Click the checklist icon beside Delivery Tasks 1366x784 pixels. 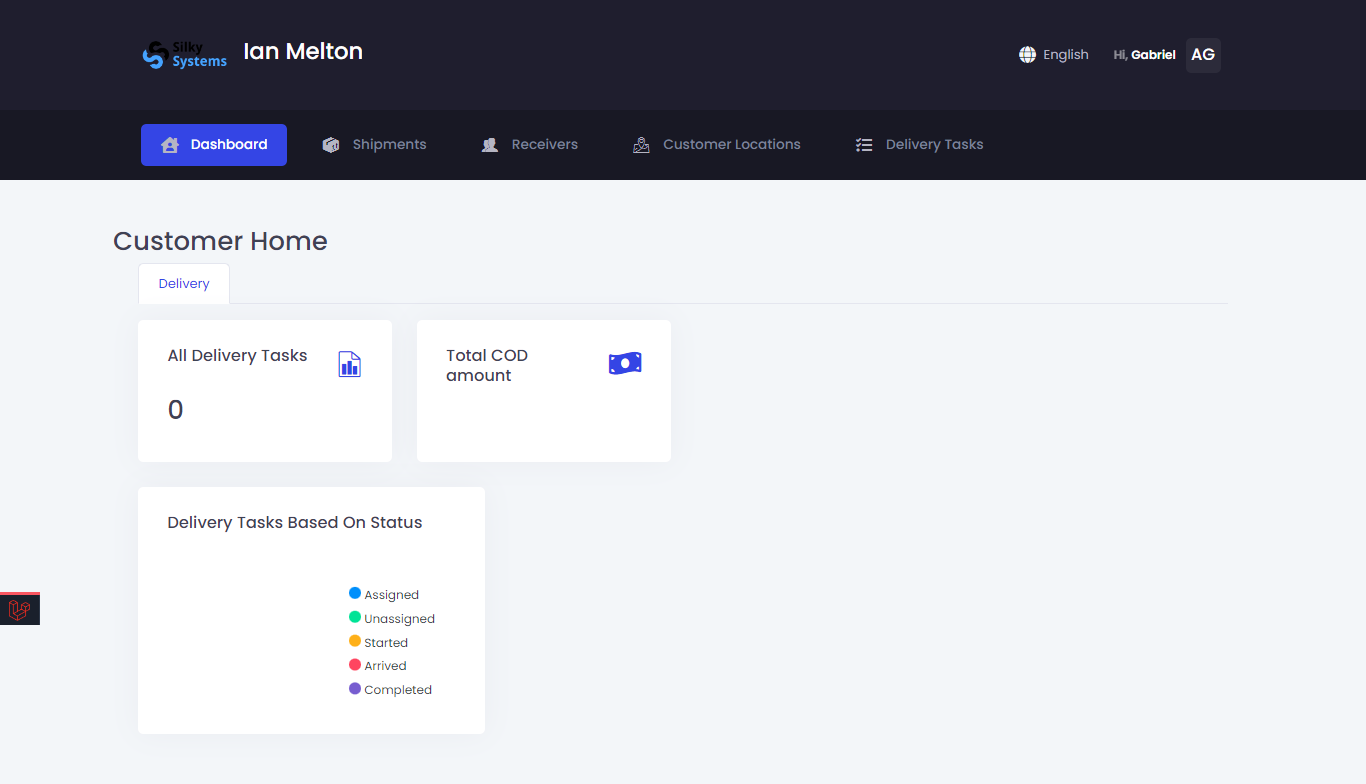[x=864, y=145]
